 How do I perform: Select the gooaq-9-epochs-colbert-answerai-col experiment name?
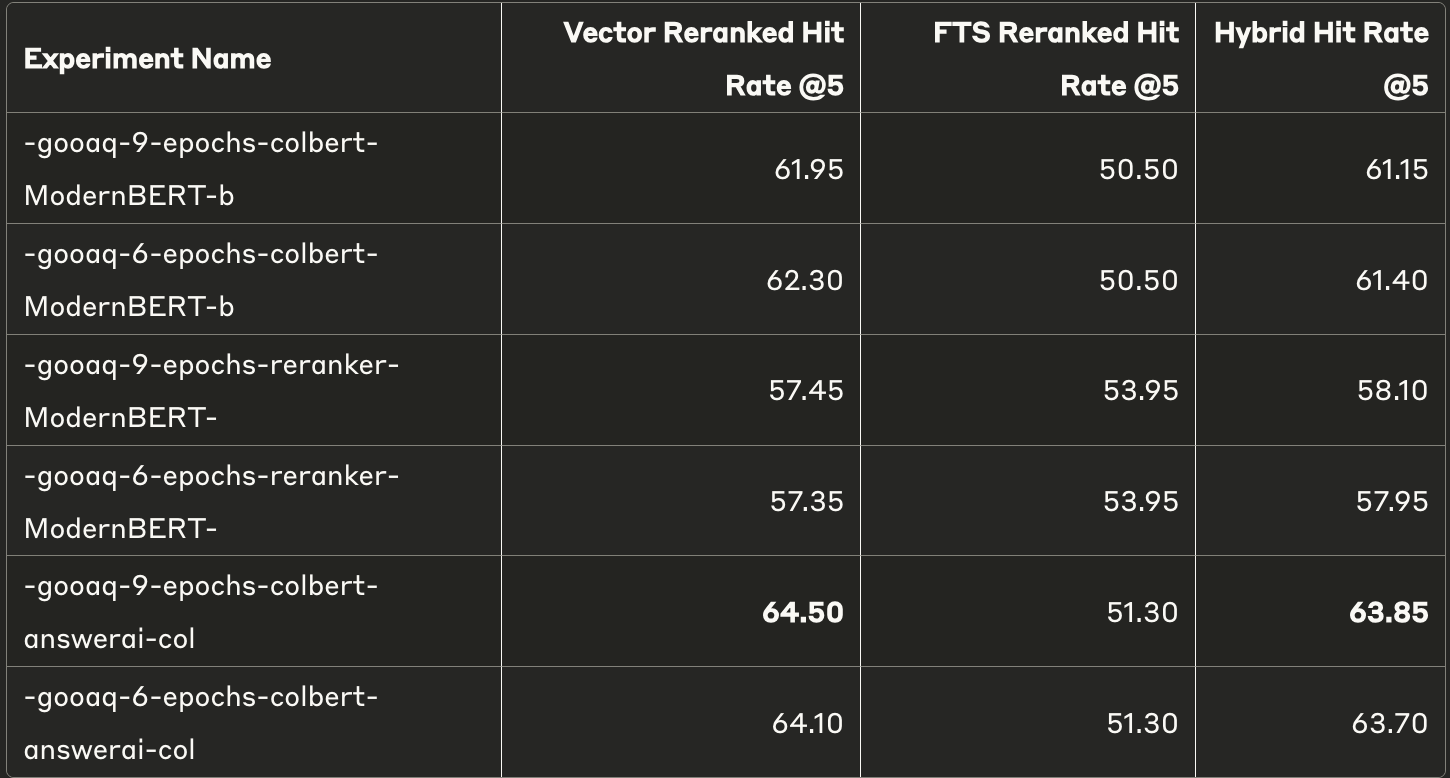point(201,612)
